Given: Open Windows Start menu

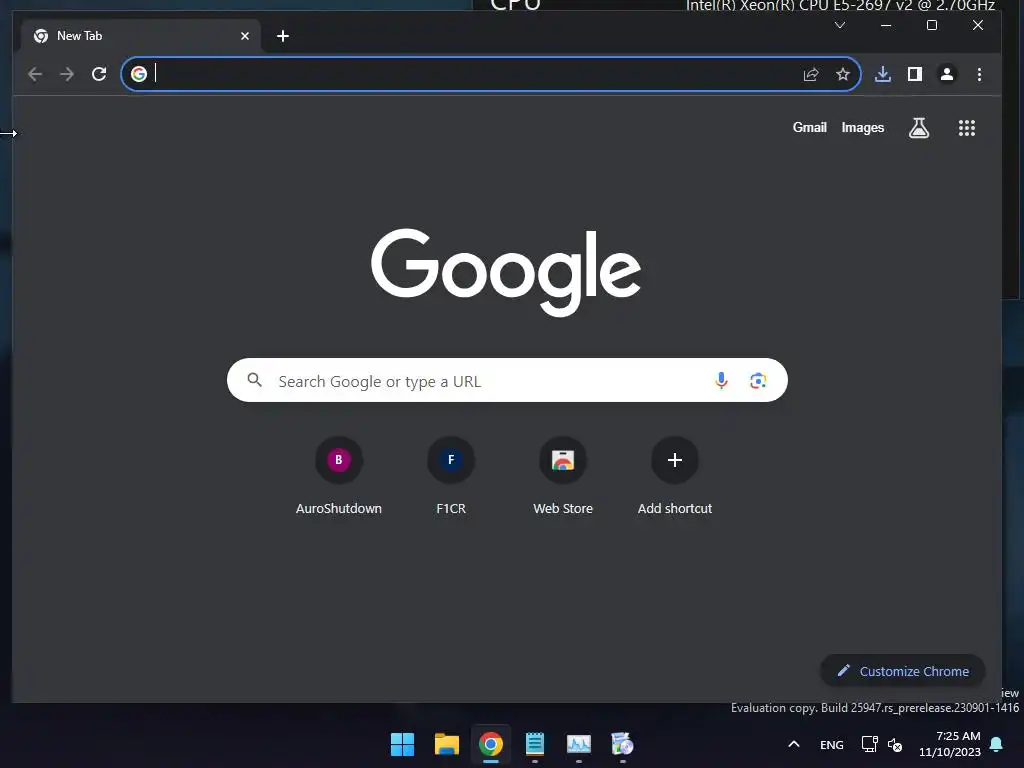Looking at the screenshot, I should tap(402, 744).
